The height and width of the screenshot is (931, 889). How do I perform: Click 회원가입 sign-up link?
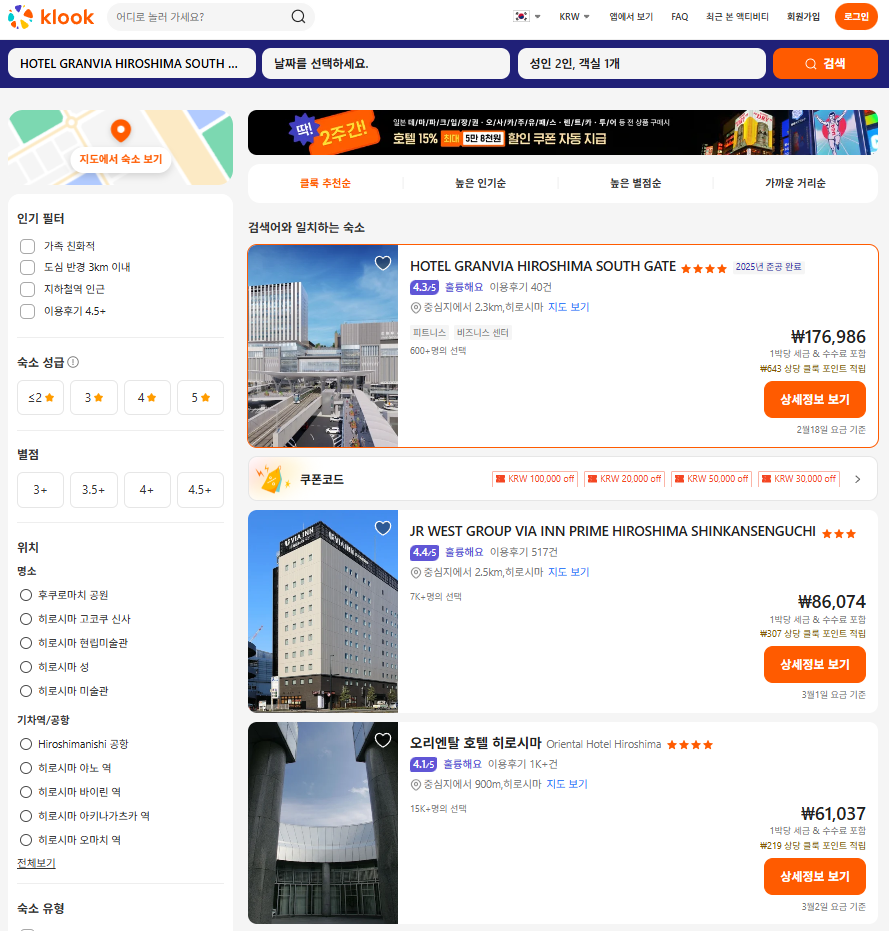pos(803,17)
